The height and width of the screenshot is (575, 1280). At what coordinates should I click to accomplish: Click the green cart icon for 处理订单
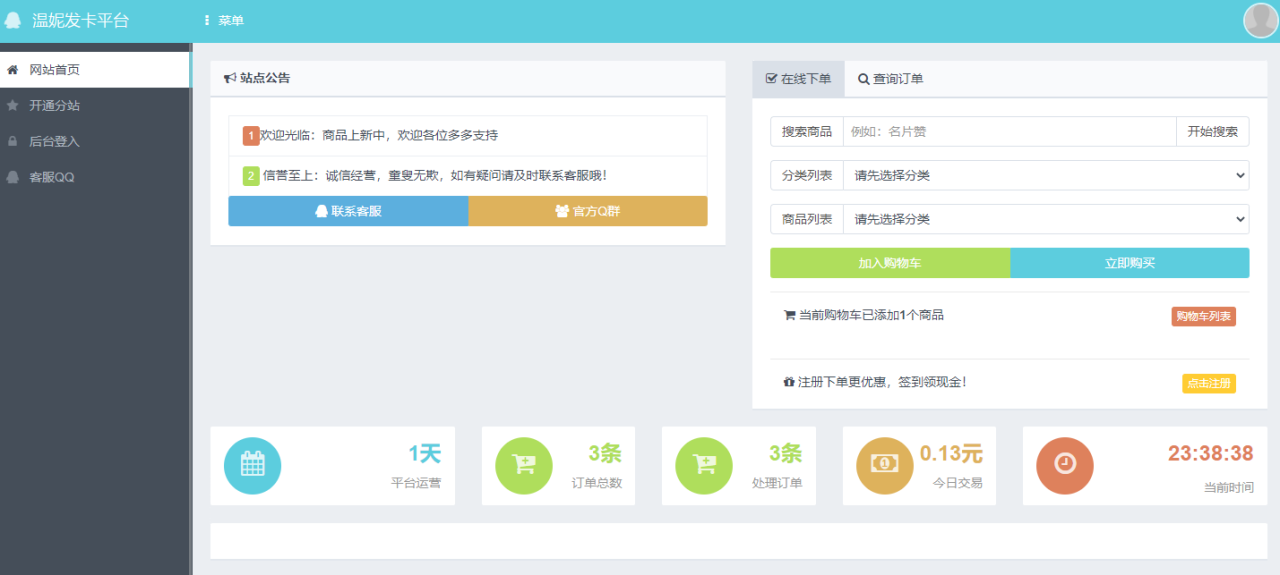[x=704, y=466]
